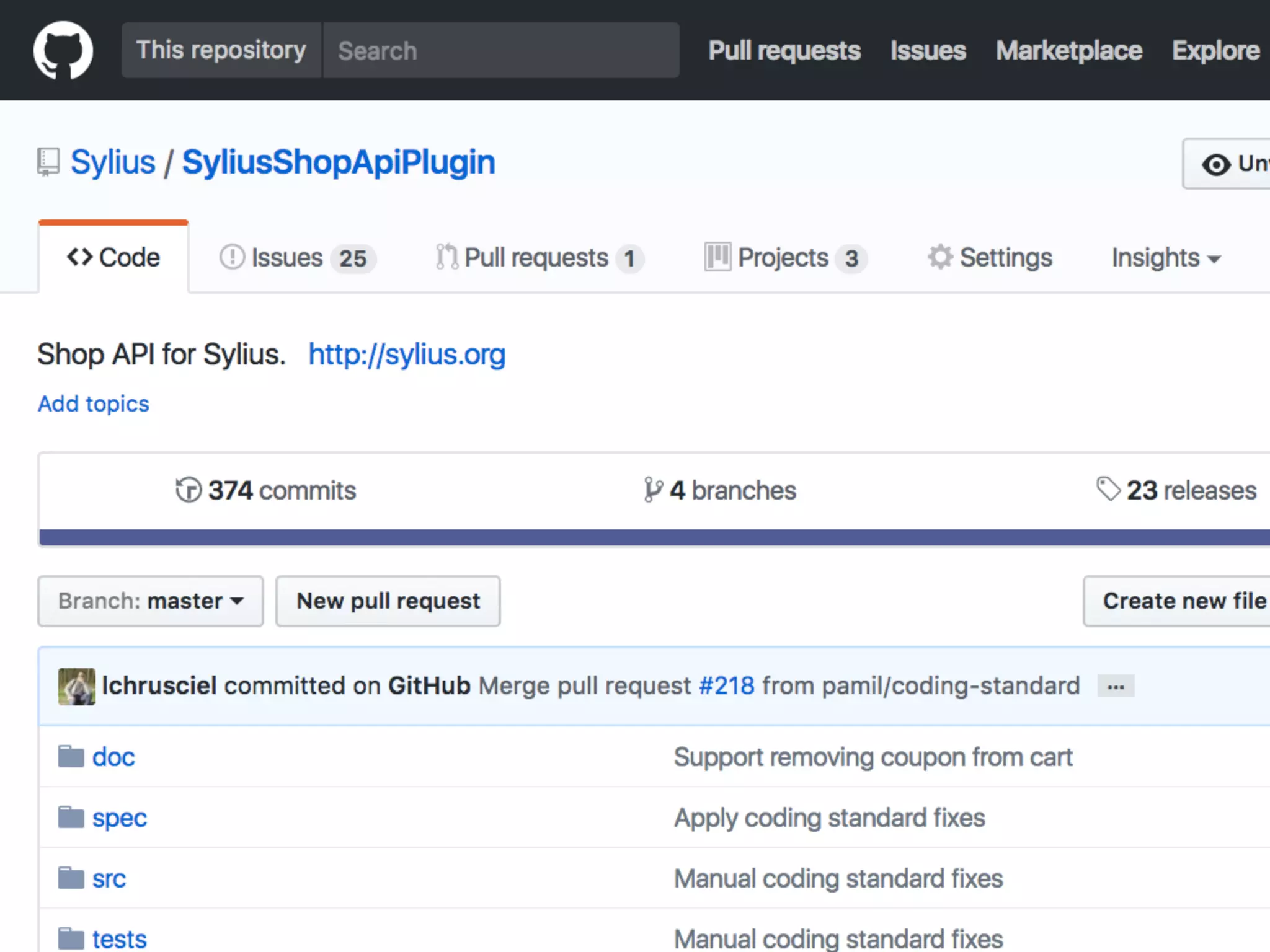Screen dimensions: 1270x952
Task: Click lchrusciel's avatar thumbnail
Action: point(77,686)
